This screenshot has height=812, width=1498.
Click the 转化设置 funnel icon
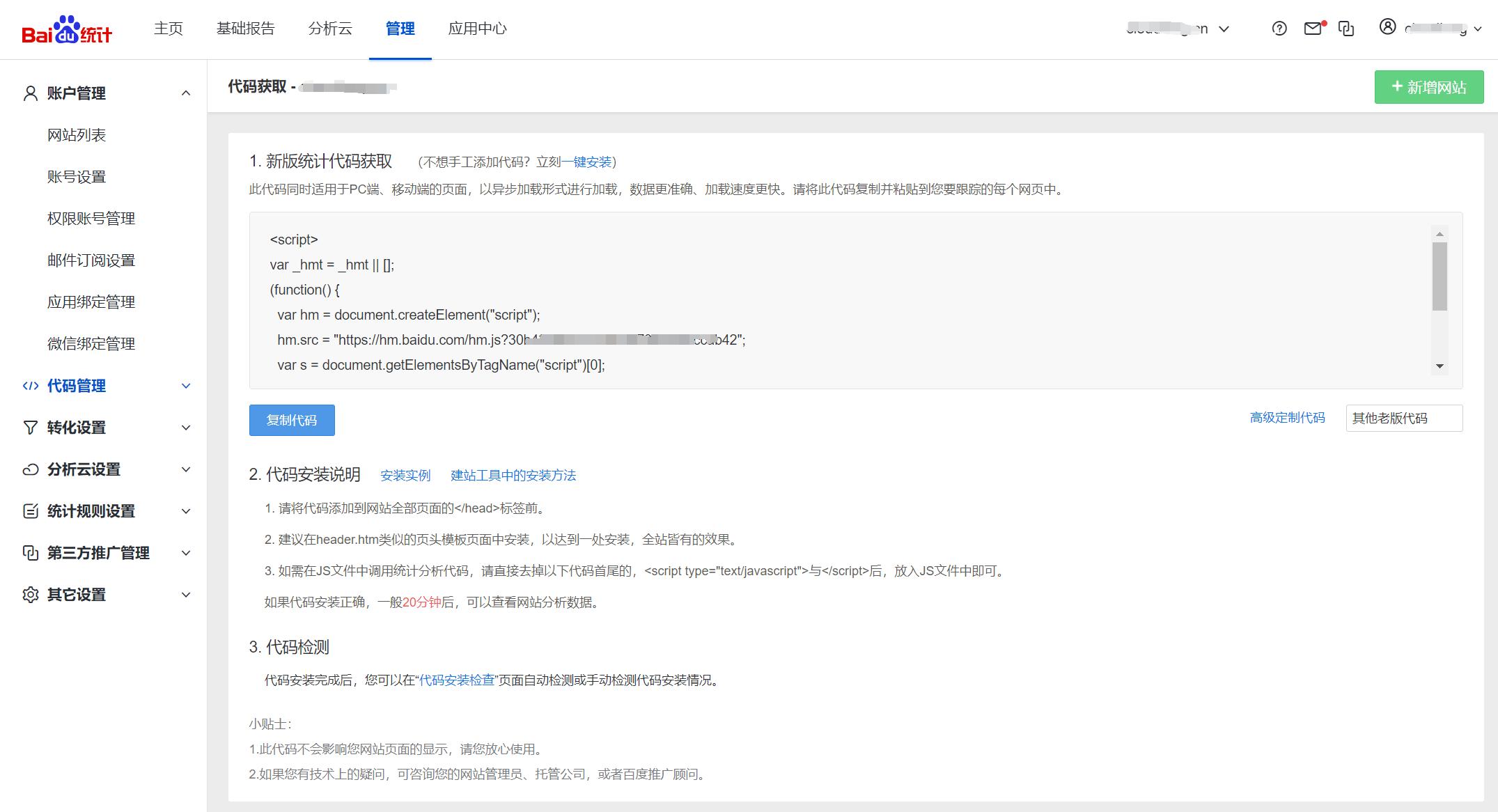click(30, 427)
